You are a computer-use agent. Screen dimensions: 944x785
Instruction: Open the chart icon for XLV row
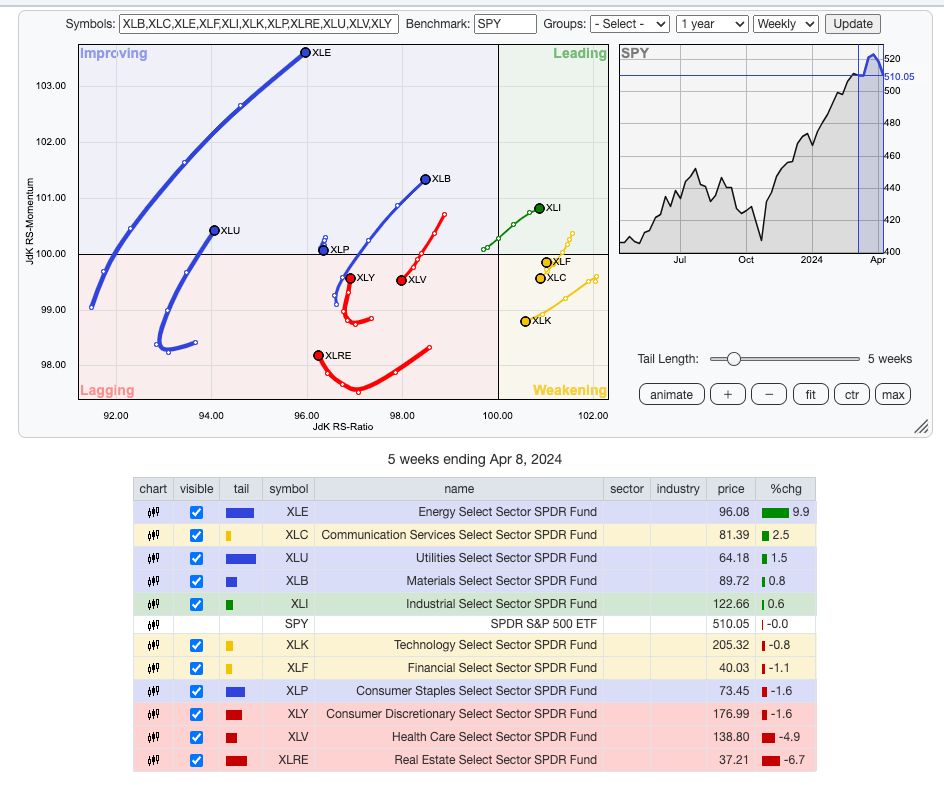[x=154, y=737]
